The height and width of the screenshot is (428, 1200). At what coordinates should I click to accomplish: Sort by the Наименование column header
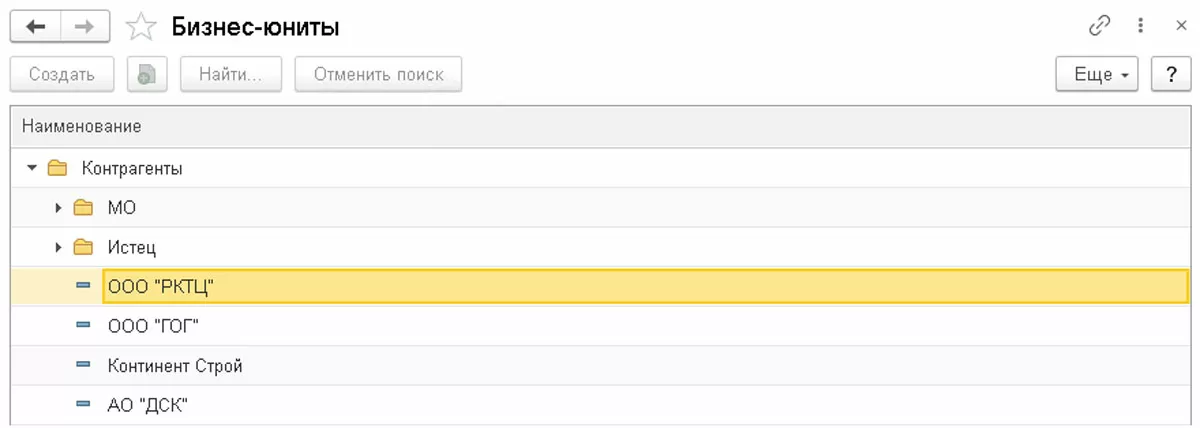coord(82,126)
